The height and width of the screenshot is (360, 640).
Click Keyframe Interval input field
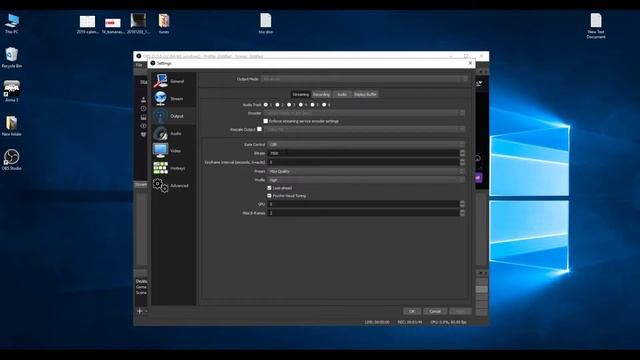363,162
